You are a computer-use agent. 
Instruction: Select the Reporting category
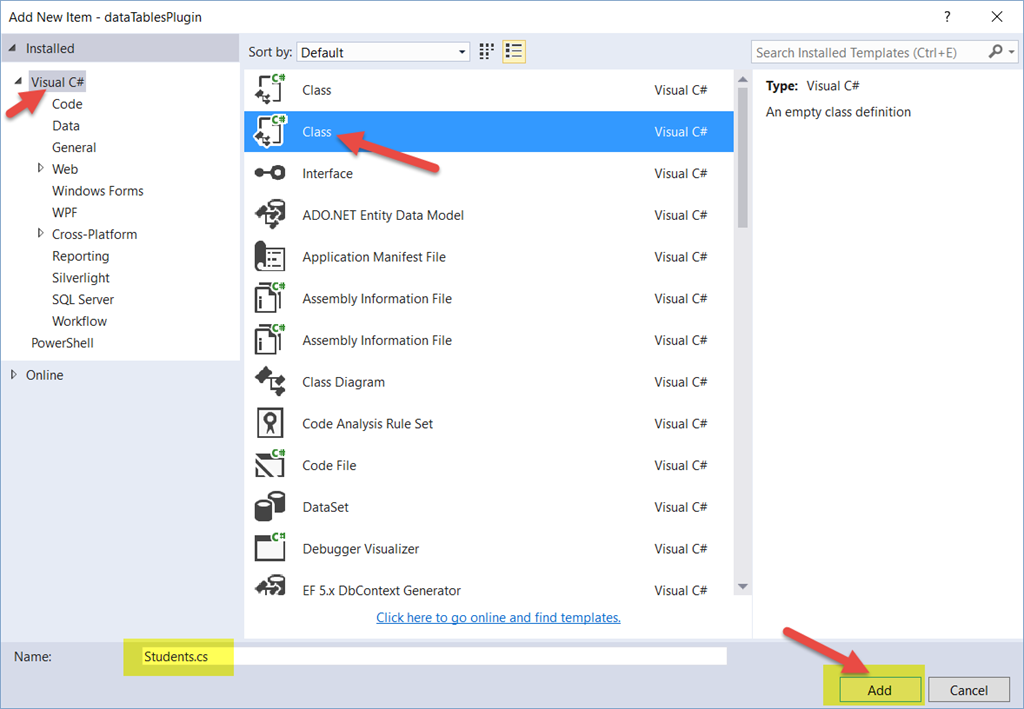point(81,256)
